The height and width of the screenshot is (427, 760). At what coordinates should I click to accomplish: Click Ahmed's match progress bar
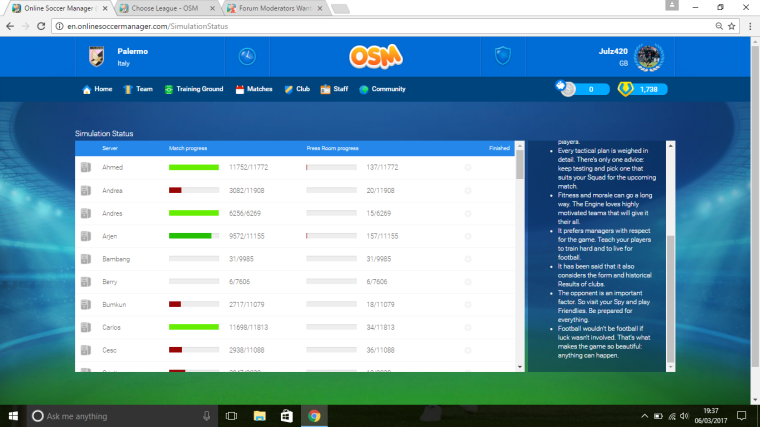coord(194,167)
